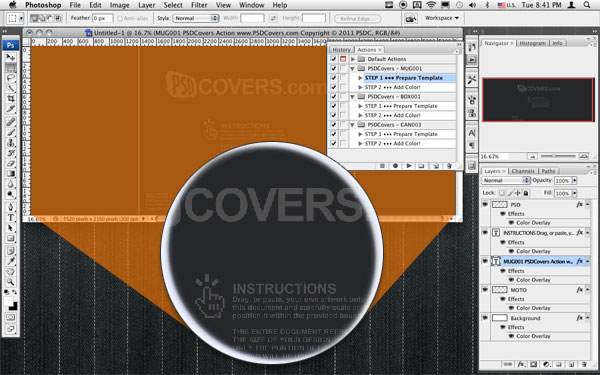Viewport: 600px width, 375px height.
Task: Hide the MUG001 PSDCovers Action layer
Action: [x=485, y=261]
